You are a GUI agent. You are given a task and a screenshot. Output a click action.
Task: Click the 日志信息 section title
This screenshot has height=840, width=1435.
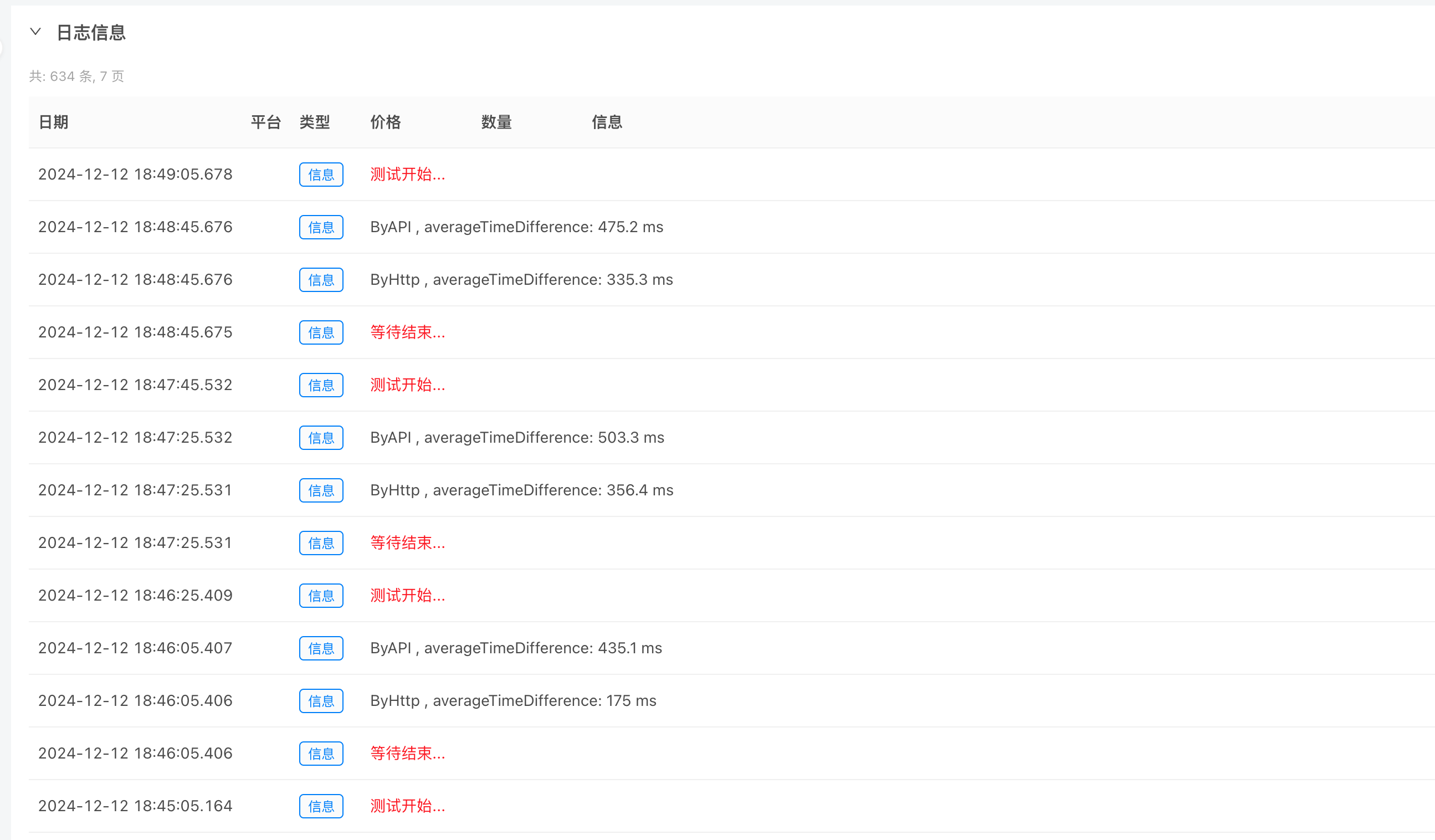91,33
